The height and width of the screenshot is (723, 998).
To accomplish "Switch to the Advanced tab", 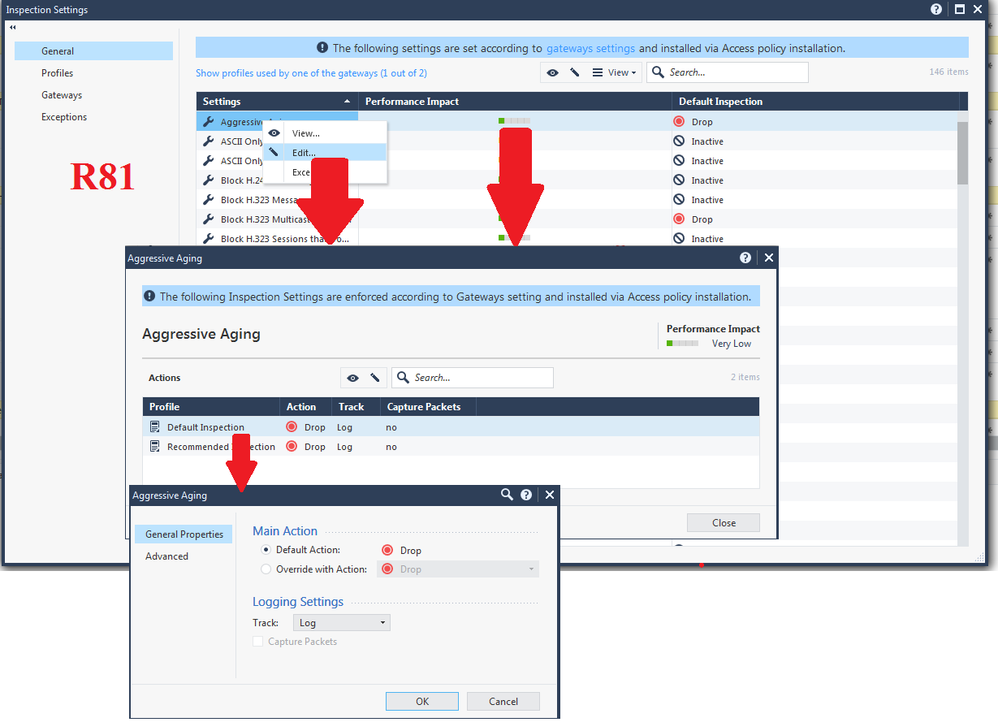I will 167,556.
